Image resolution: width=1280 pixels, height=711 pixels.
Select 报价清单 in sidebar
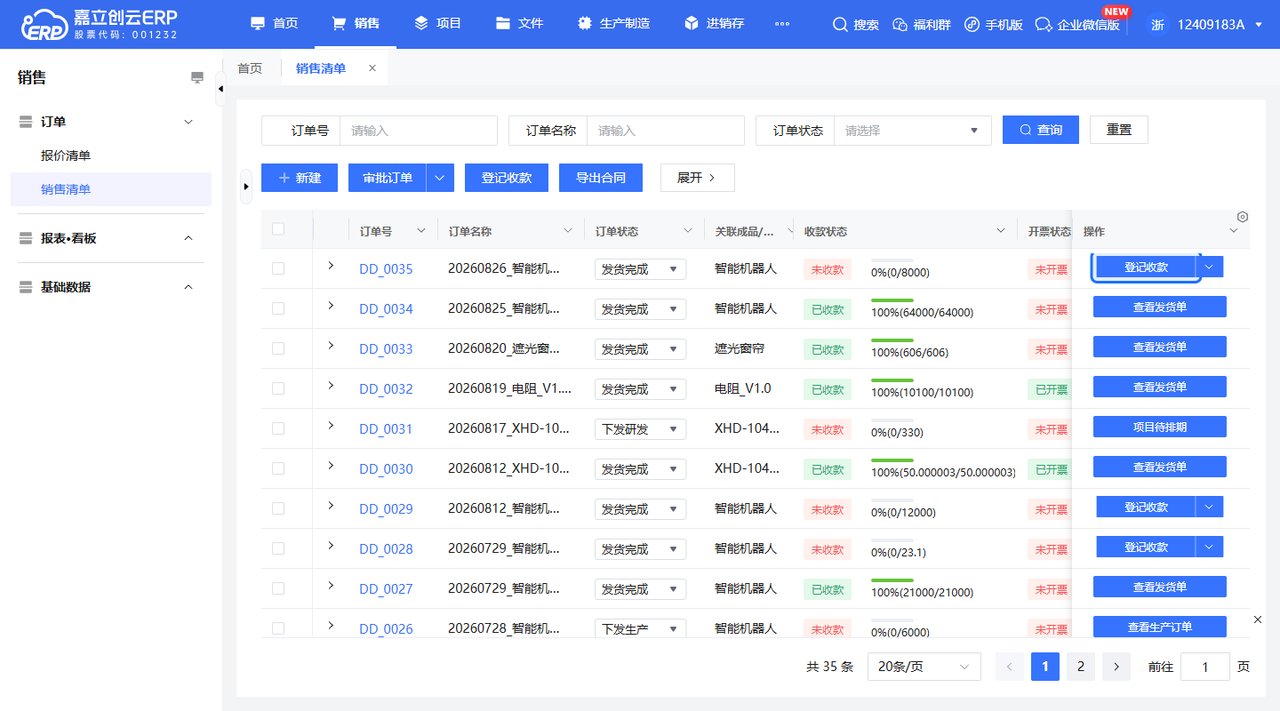click(66, 156)
